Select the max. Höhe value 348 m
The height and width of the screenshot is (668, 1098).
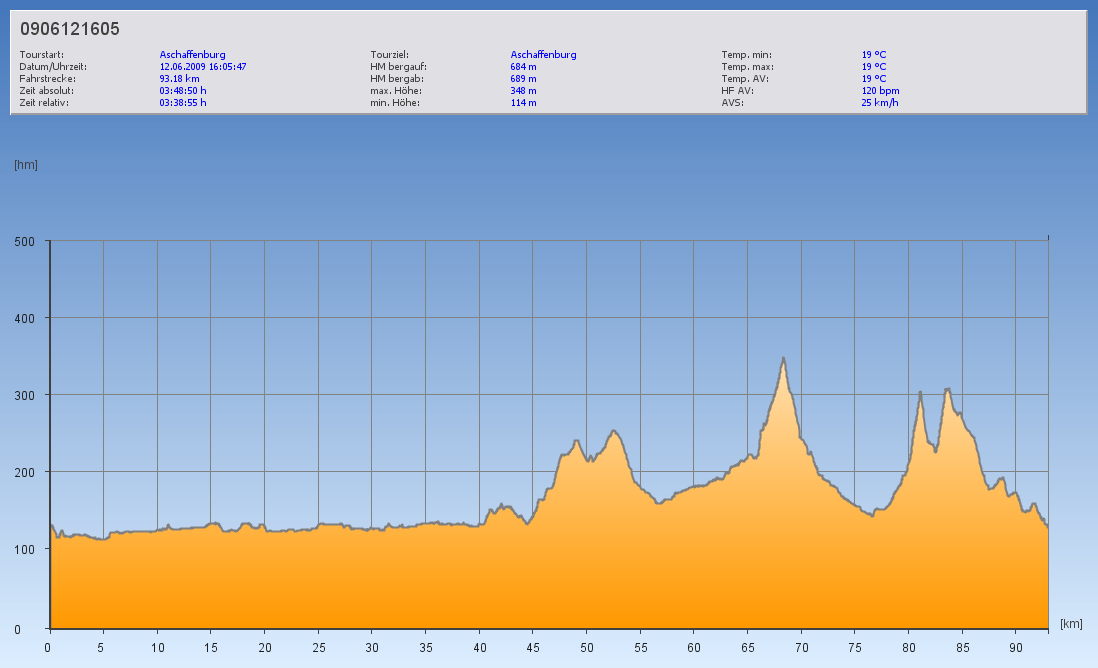click(523, 91)
